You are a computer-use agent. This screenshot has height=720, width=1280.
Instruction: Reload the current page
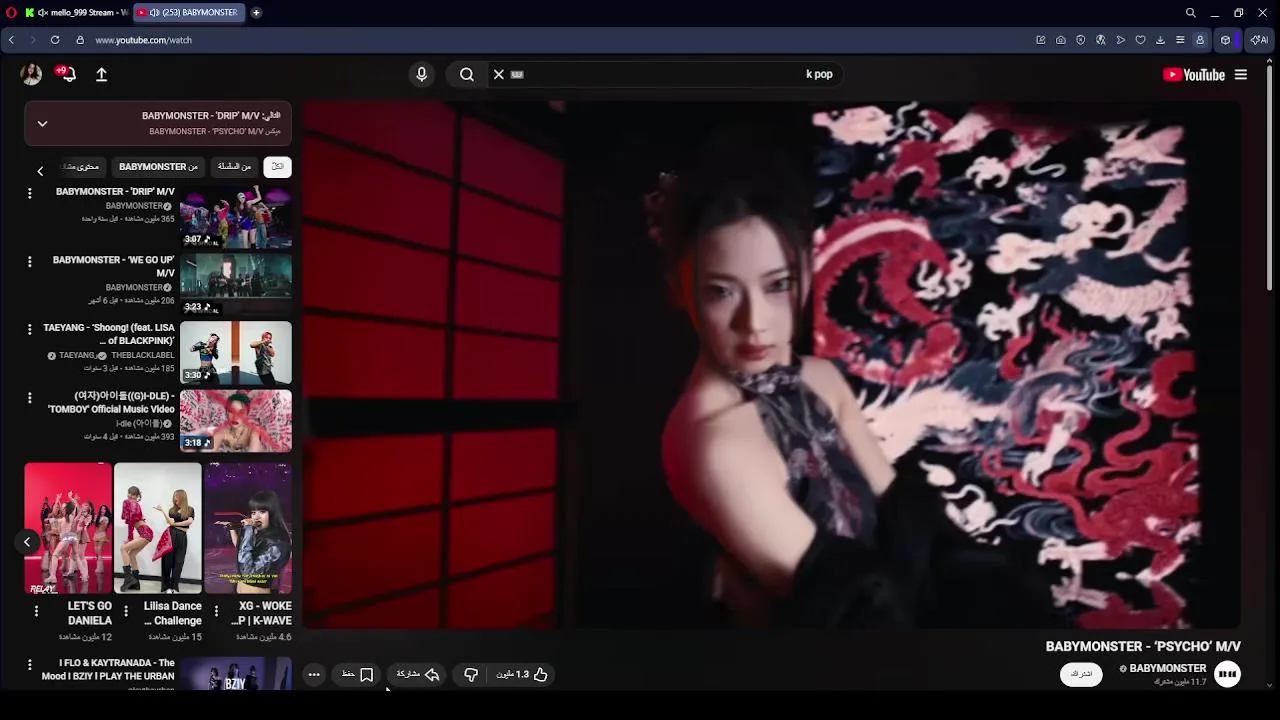tap(55, 40)
